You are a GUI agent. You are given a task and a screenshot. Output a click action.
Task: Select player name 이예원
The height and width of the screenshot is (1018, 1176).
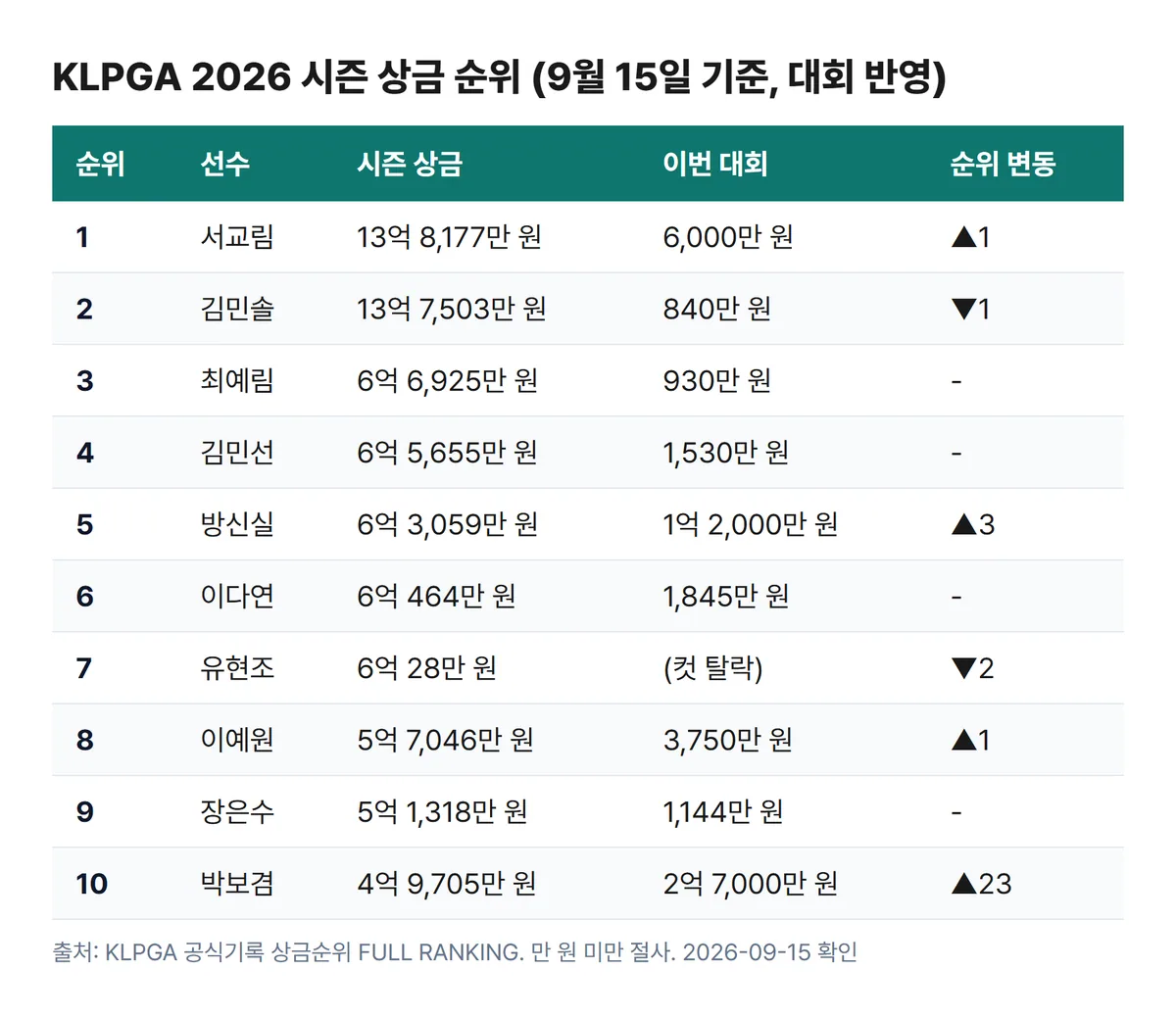[237, 740]
